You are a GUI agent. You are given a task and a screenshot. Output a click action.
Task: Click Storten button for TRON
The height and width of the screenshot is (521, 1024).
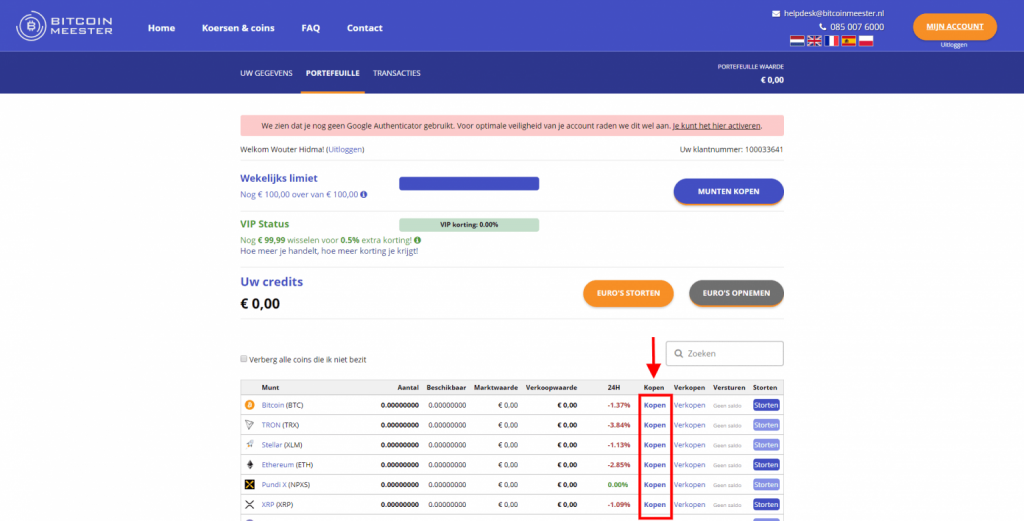pos(766,425)
